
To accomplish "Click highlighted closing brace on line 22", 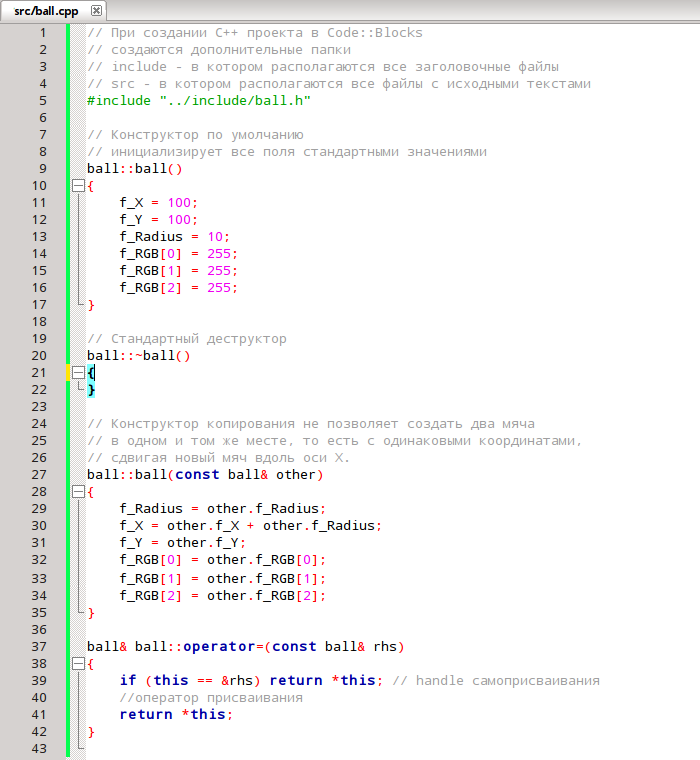I will pyautogui.click(x=91, y=390).
